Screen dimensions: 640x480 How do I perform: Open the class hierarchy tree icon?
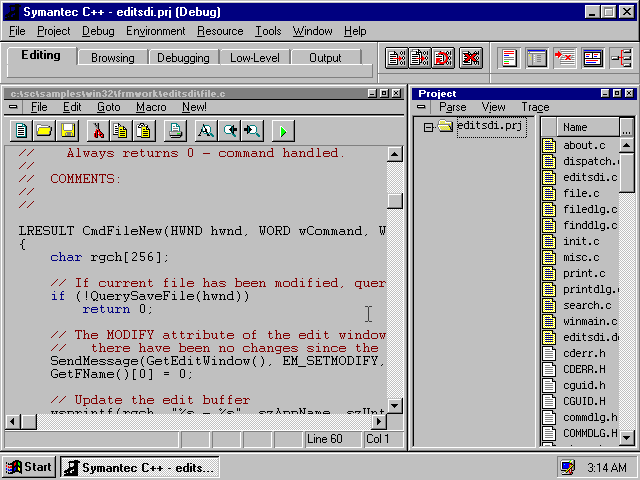(x=621, y=58)
